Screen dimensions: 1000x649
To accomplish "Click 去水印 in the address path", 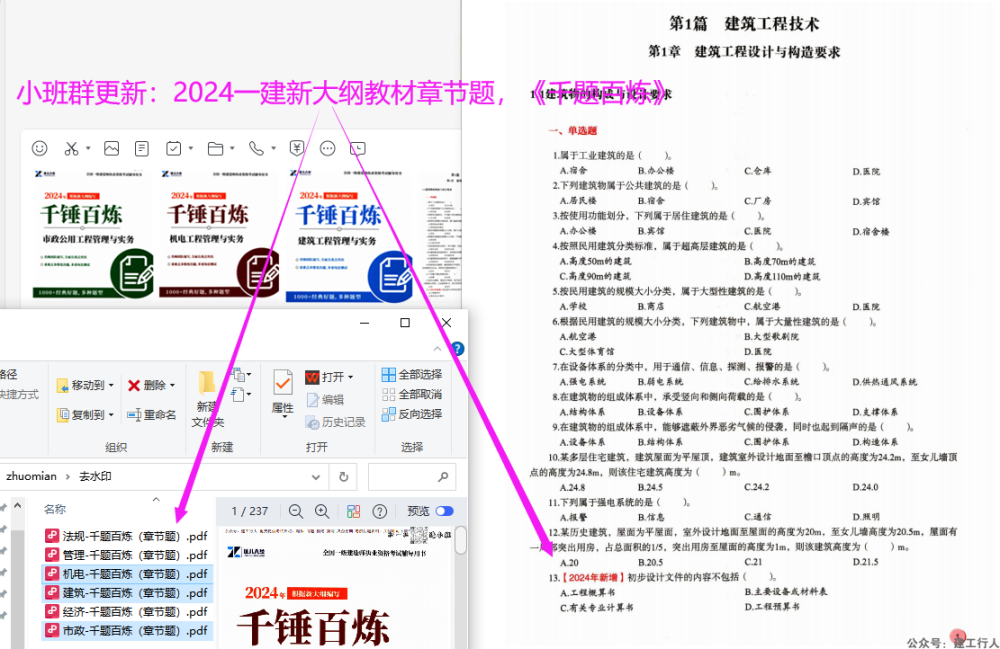I will coord(95,476).
